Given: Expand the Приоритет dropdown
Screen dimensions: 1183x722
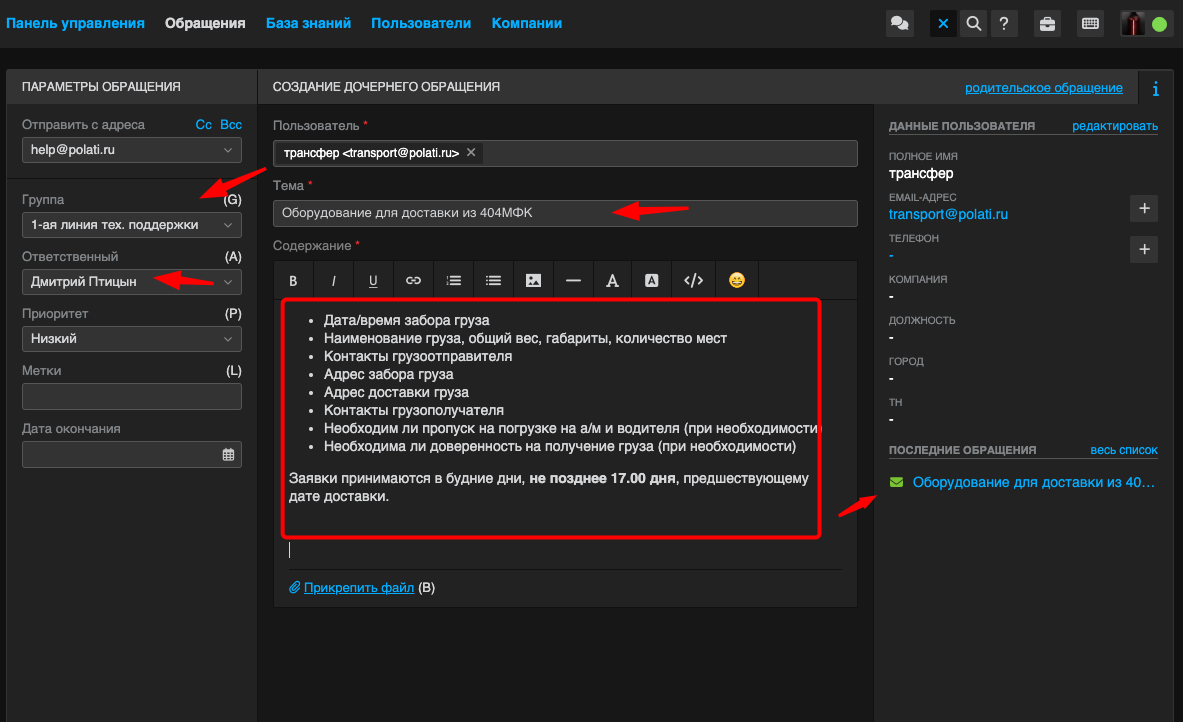Looking at the screenshot, I should coord(131,339).
